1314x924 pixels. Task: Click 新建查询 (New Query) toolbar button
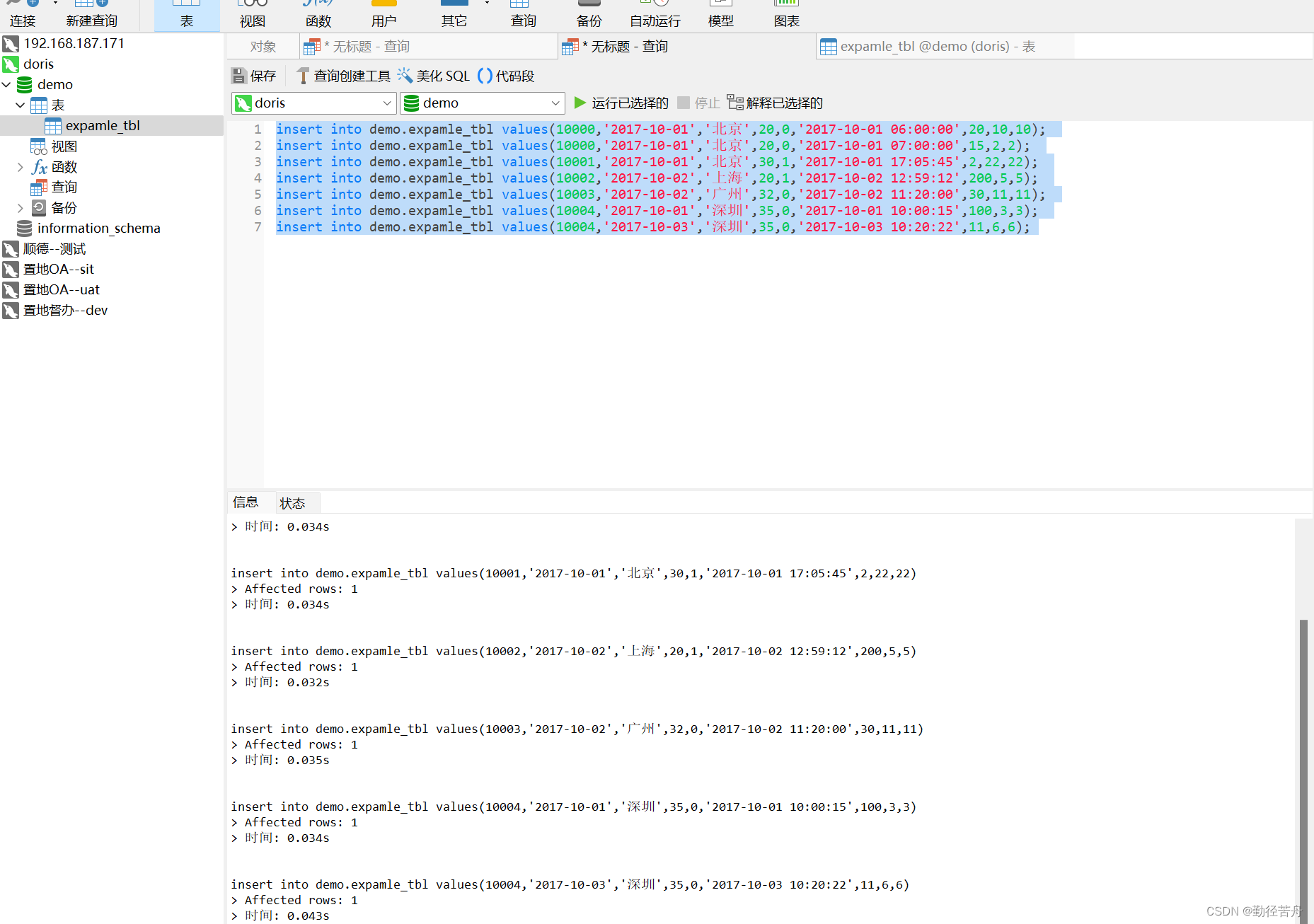tap(92, 16)
